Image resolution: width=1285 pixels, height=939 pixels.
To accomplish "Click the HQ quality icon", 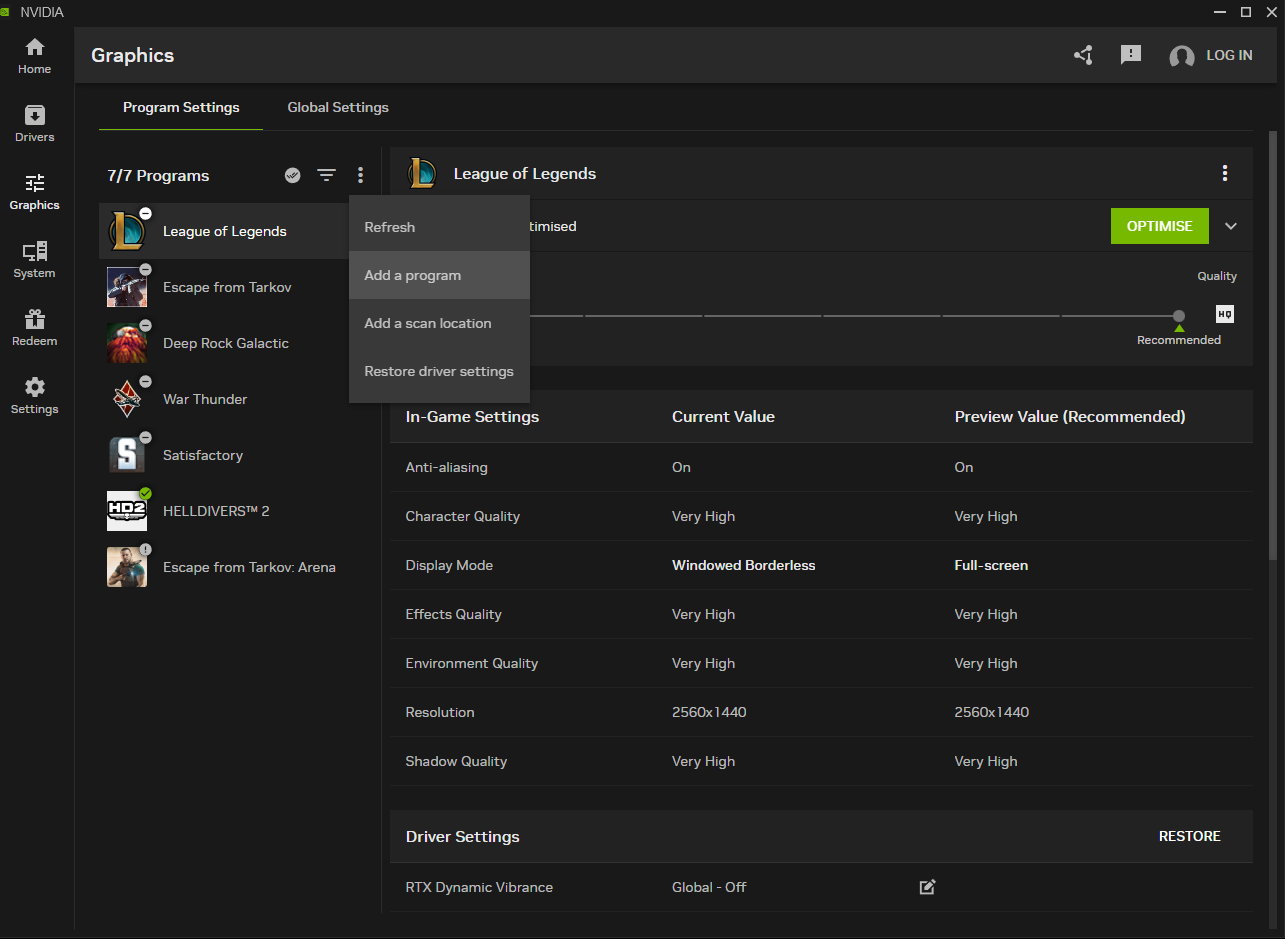I will tap(1225, 314).
